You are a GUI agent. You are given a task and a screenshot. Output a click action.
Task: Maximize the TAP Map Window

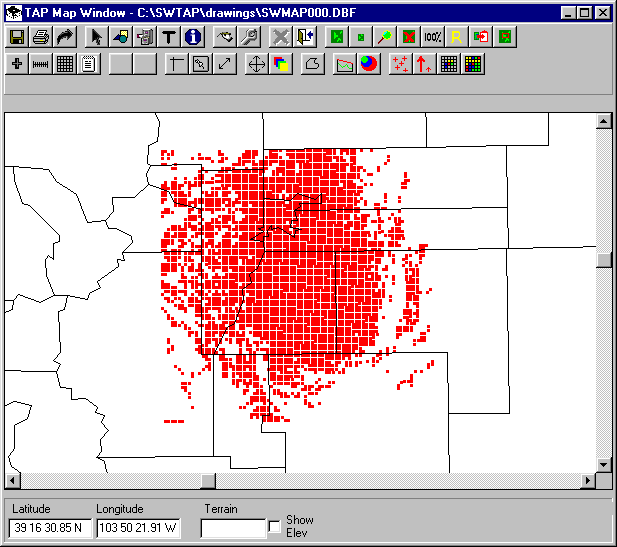pos(585,13)
